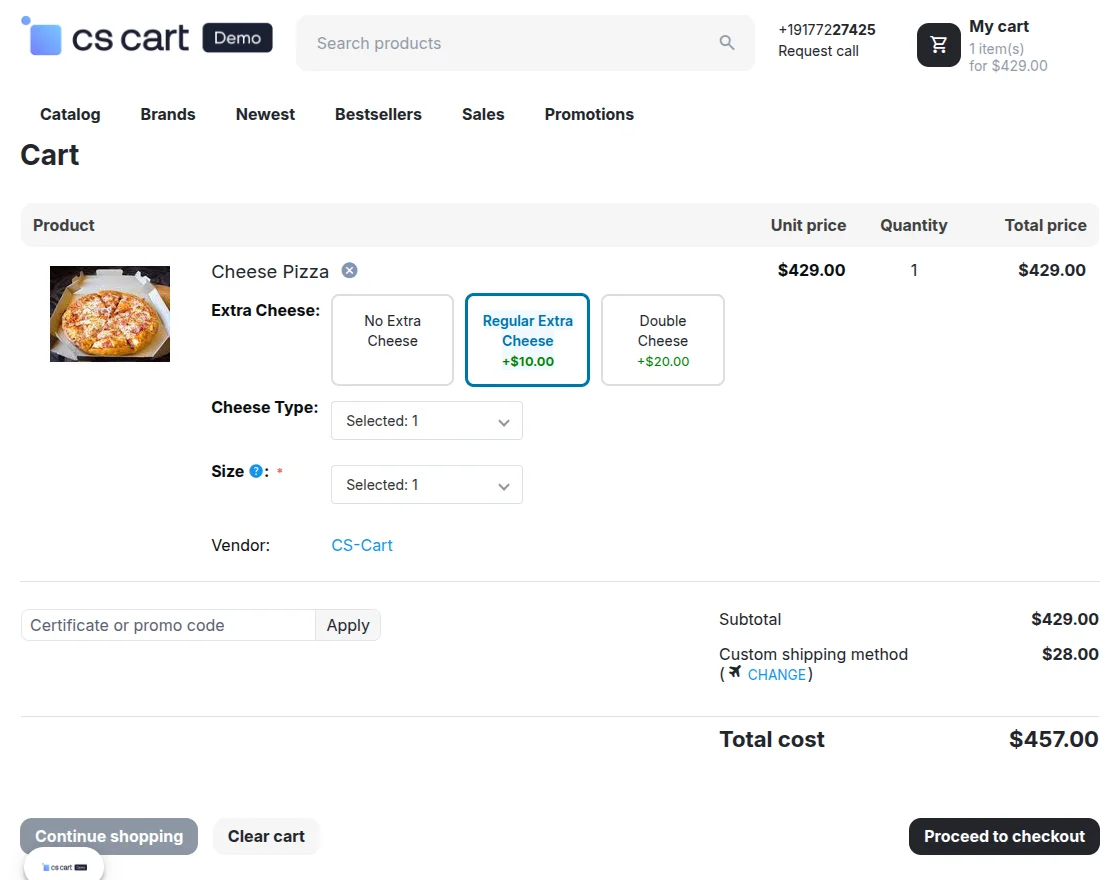Remove Cheese Pizza with the x icon
The width and height of the screenshot is (1120, 880).
(349, 270)
